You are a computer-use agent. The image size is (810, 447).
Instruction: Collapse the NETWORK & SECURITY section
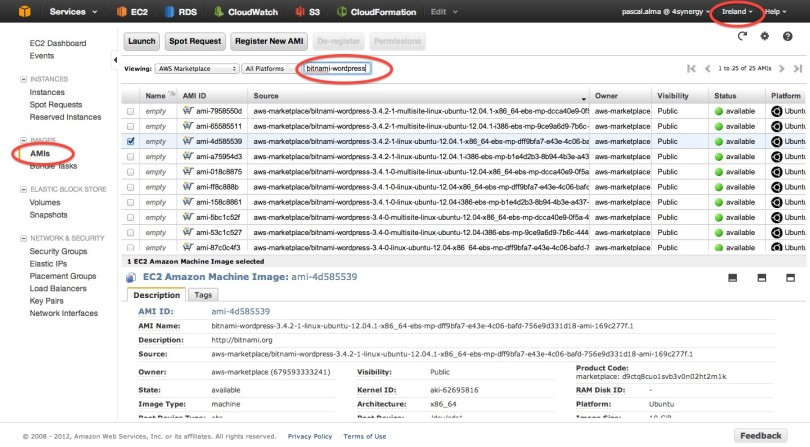23,238
